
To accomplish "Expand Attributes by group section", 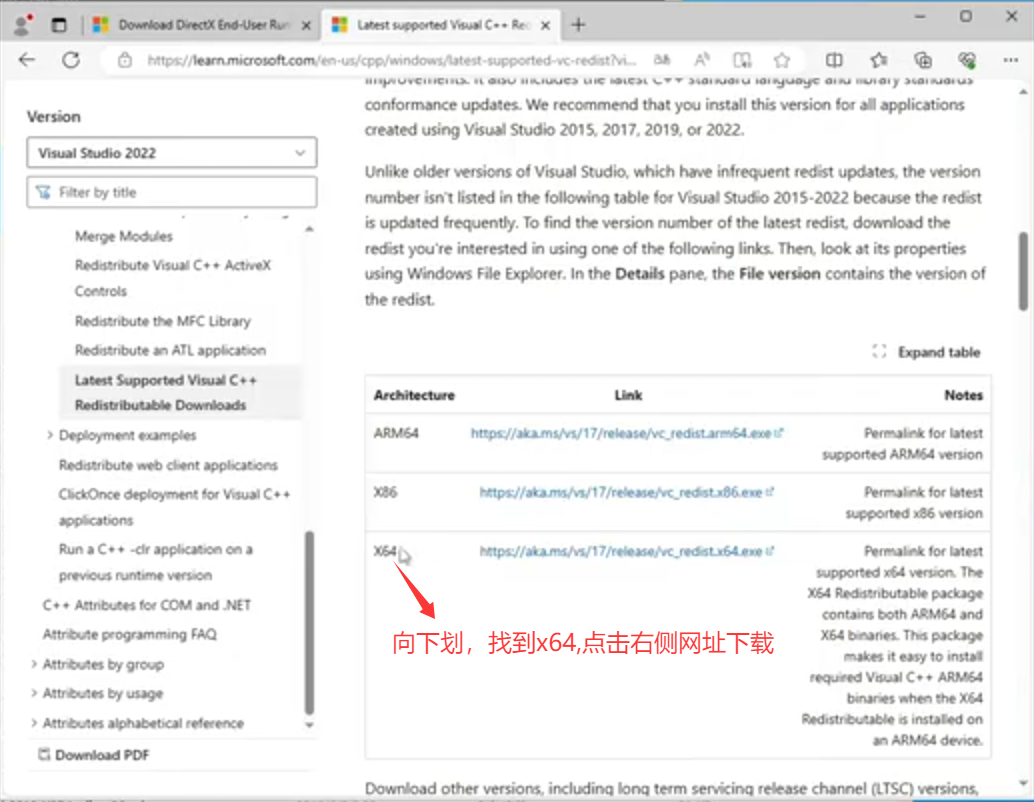I will tap(35, 664).
